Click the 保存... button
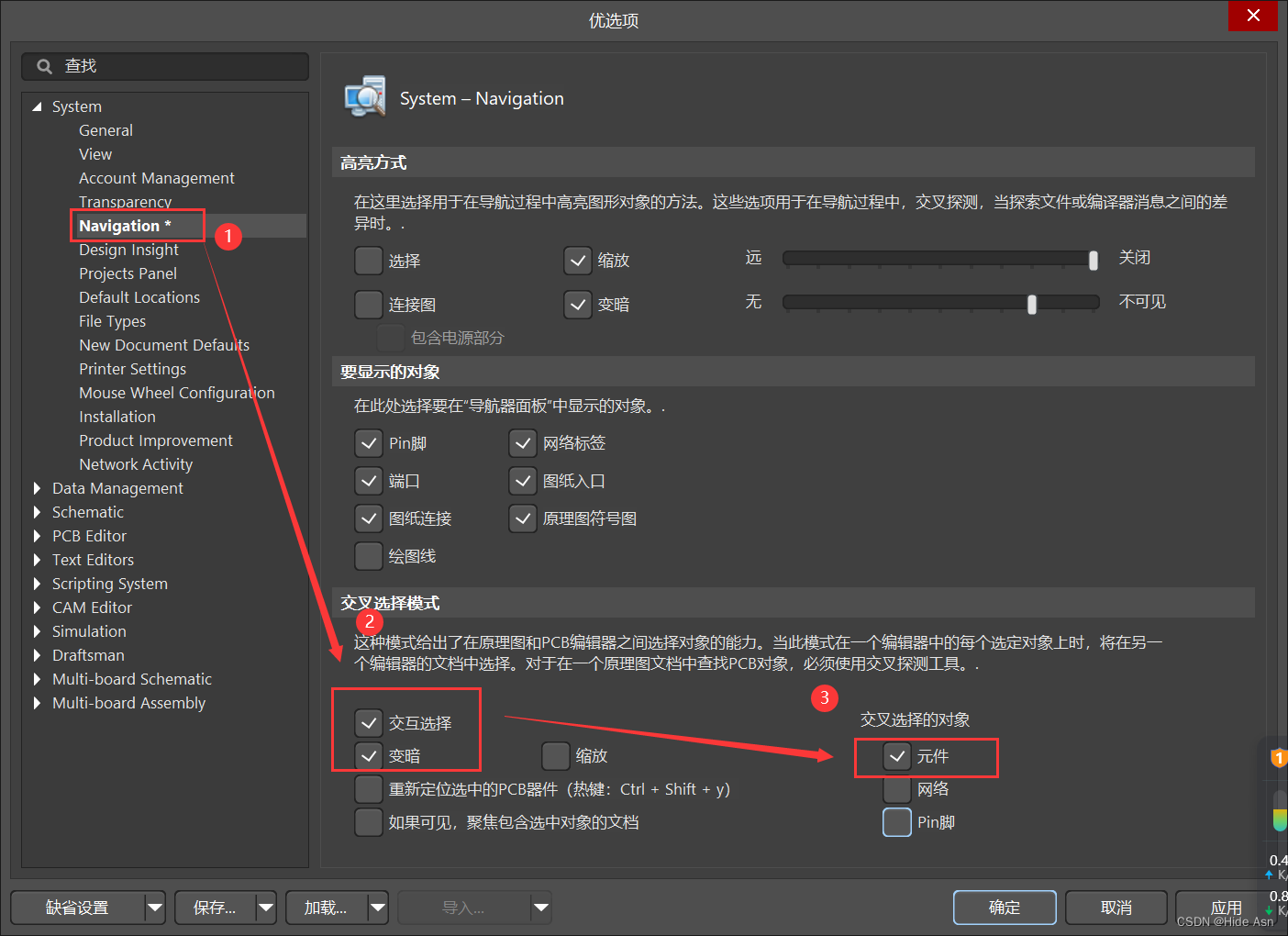1288x936 pixels. 215,908
